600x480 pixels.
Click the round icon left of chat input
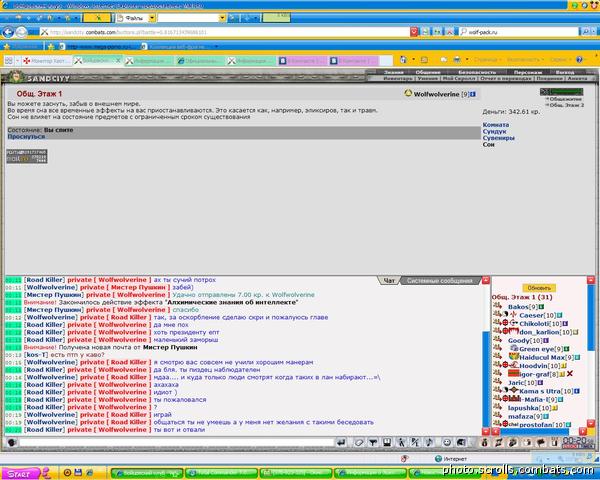[x=12, y=442]
